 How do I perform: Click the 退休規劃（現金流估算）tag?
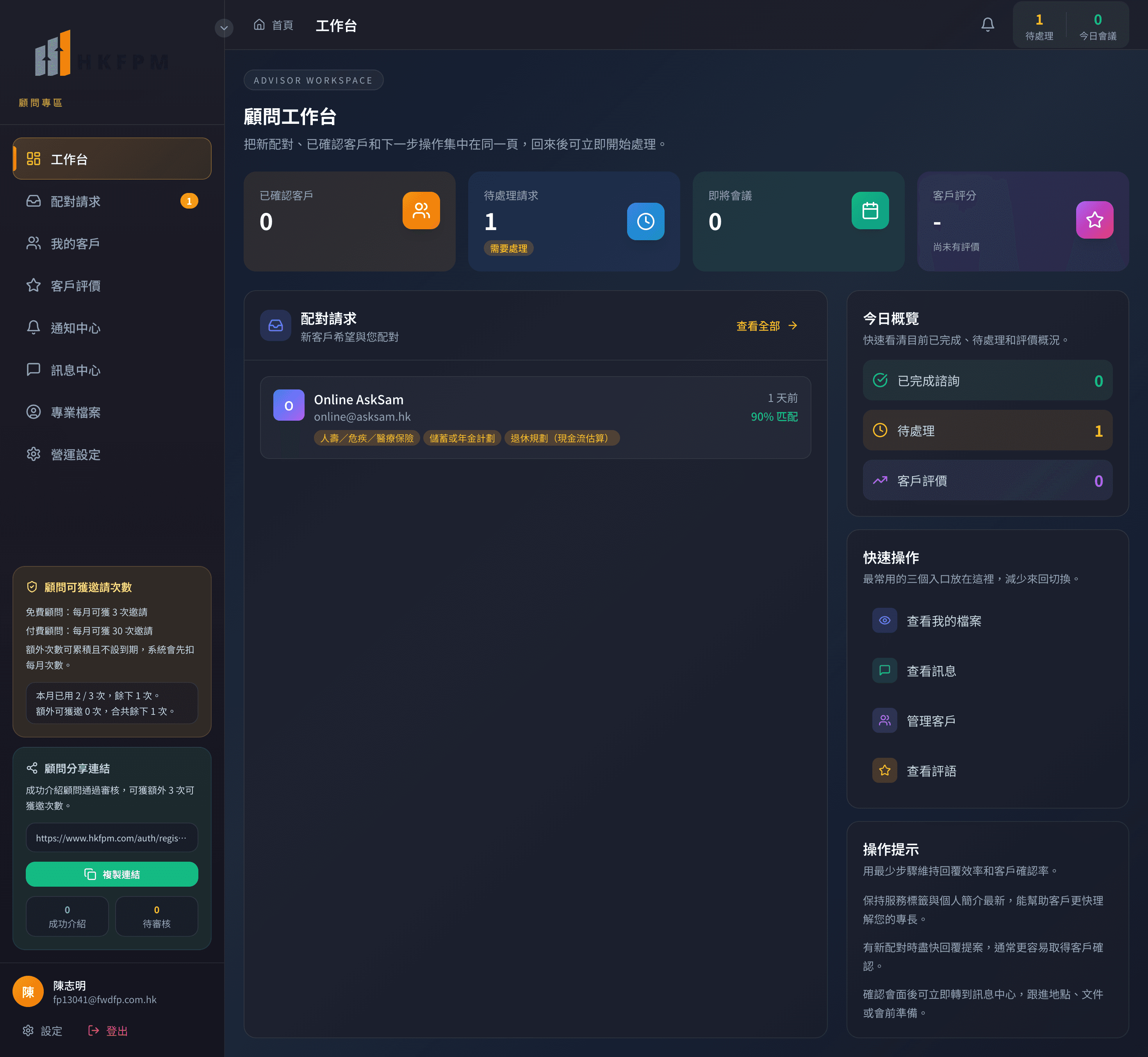pyautogui.click(x=562, y=438)
